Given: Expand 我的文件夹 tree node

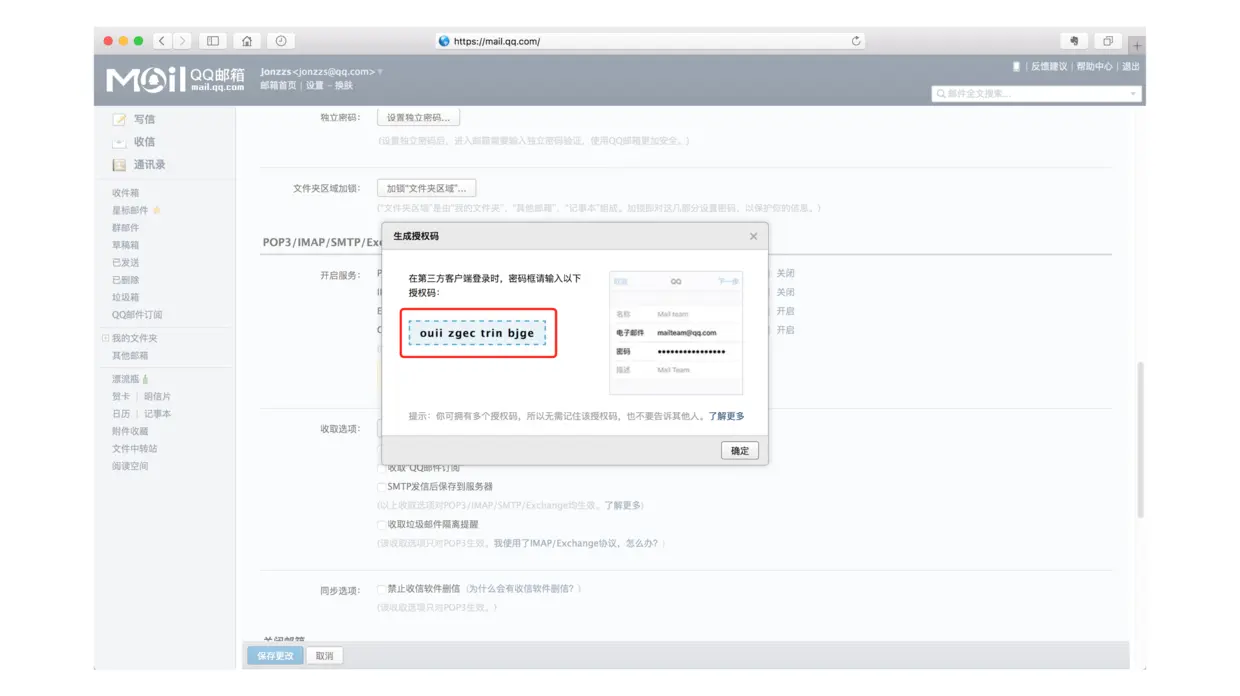Looking at the screenshot, I should pyautogui.click(x=105, y=338).
